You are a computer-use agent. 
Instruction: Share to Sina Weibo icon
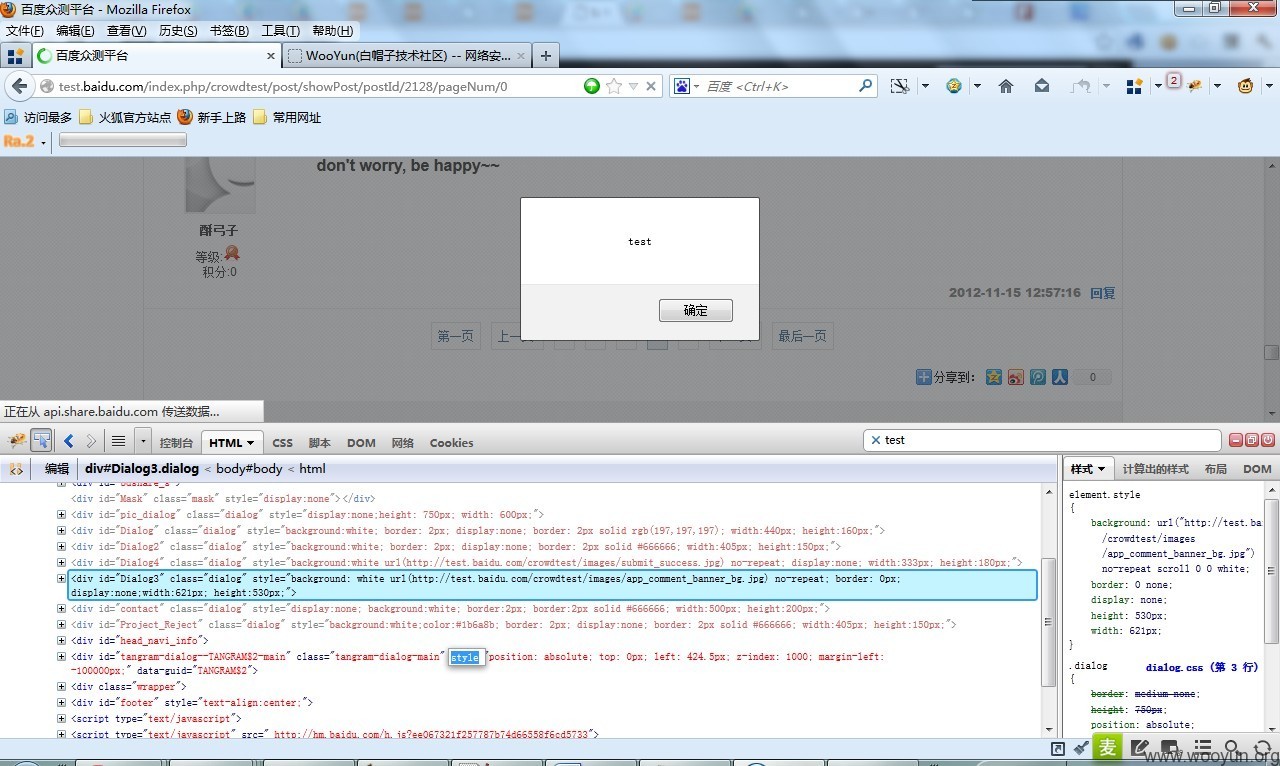[1015, 377]
